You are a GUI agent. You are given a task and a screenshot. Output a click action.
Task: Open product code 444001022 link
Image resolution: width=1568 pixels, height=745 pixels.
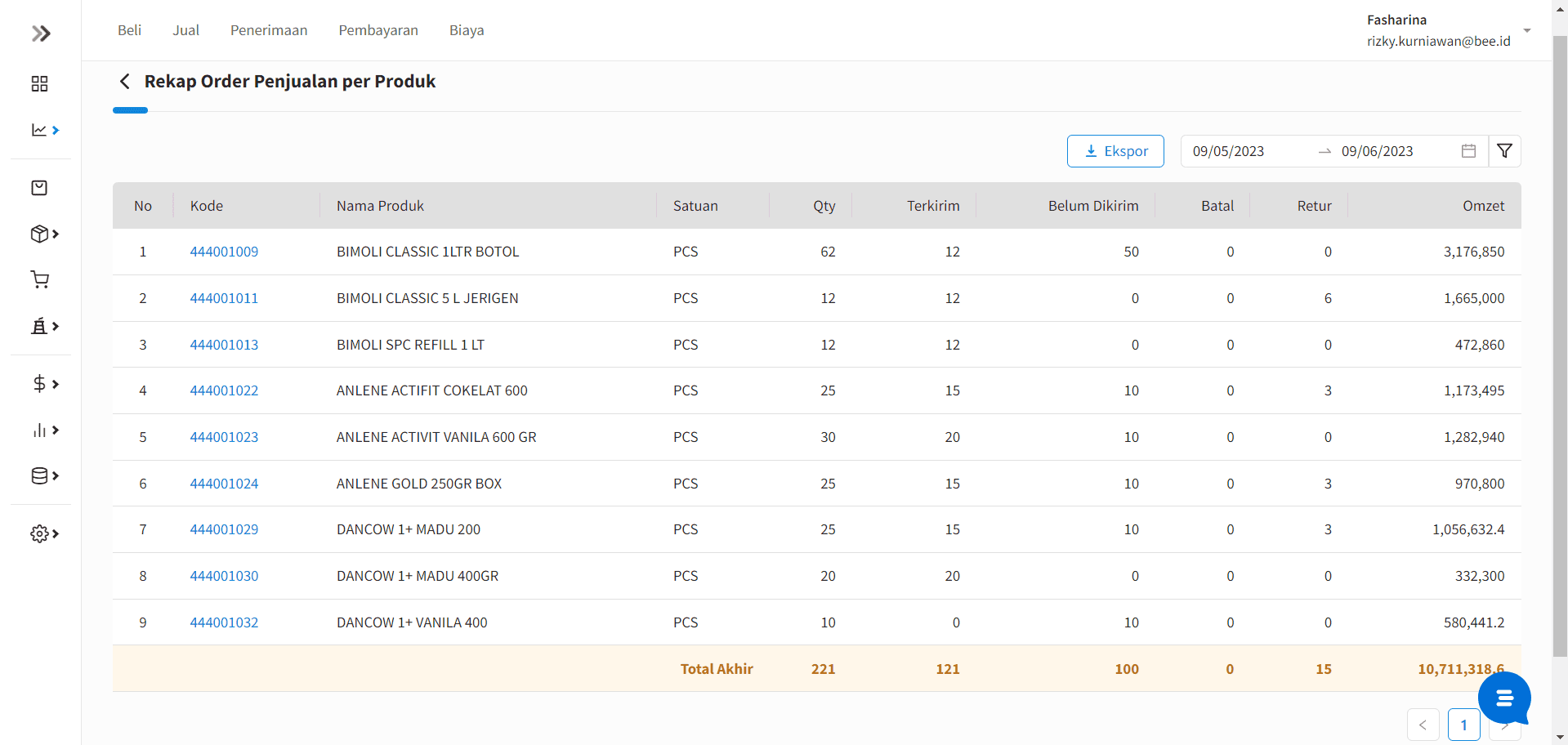tap(224, 391)
